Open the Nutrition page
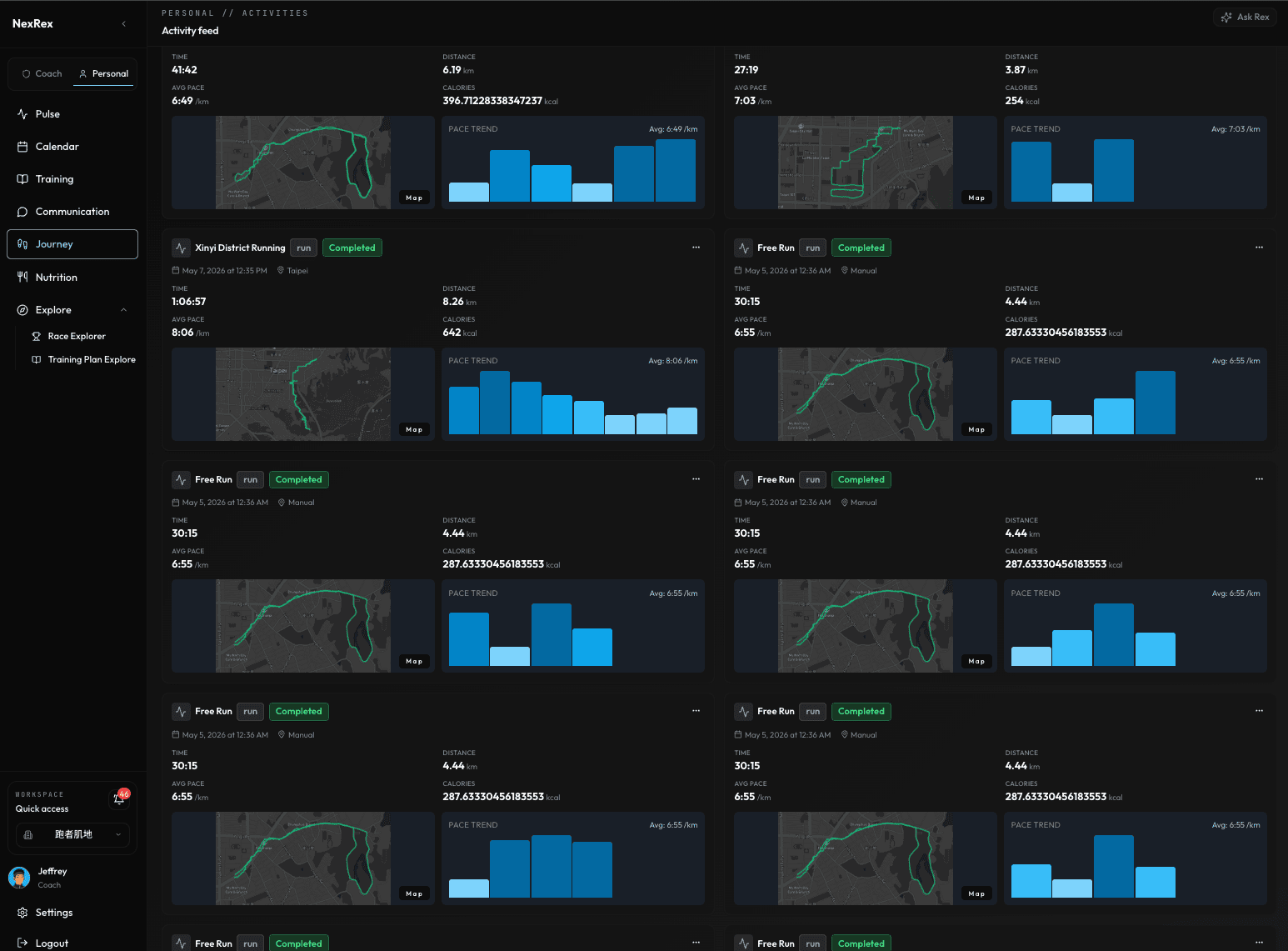This screenshot has height=951, width=1288. coord(72,278)
